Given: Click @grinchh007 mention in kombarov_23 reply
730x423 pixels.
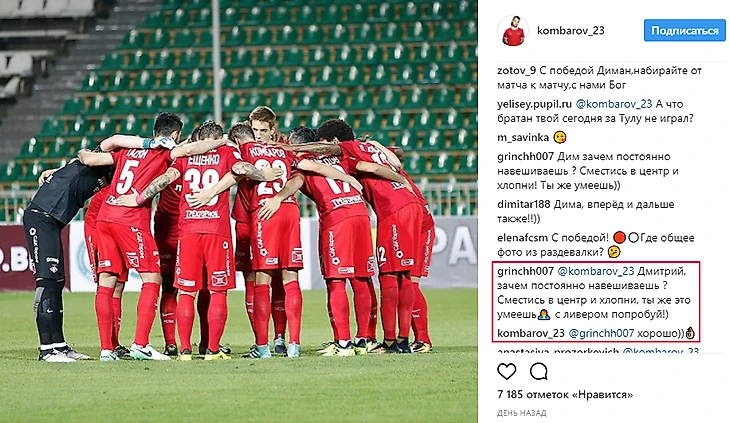Looking at the screenshot, I should (601, 333).
